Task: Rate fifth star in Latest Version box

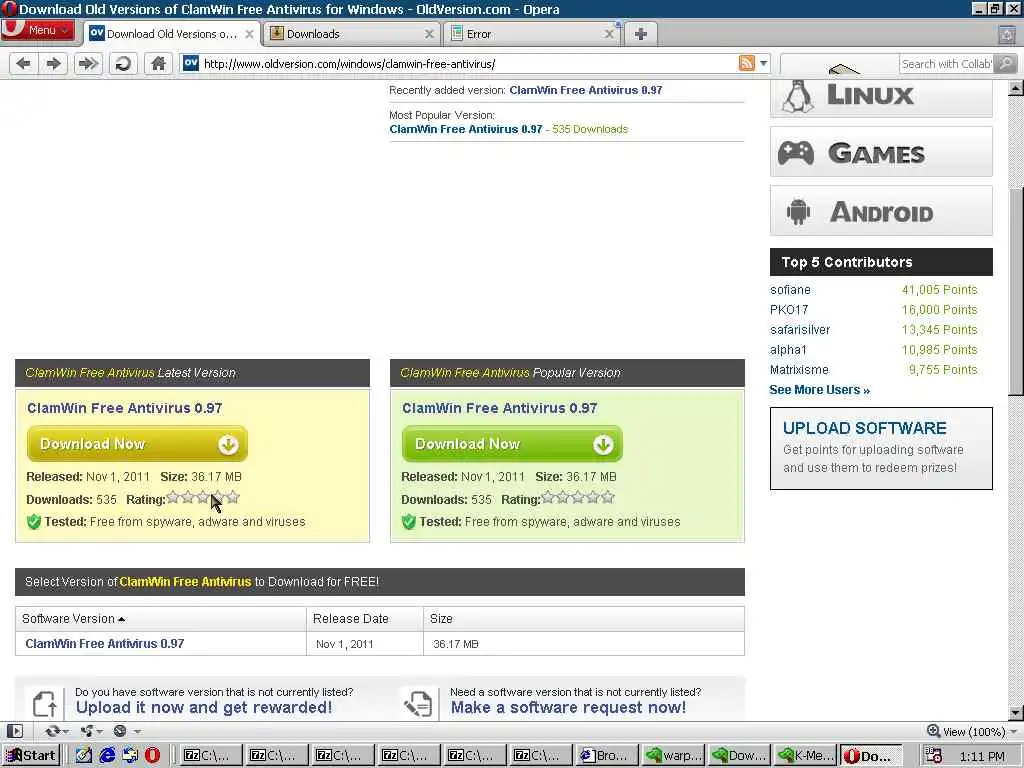Action: [x=232, y=498]
